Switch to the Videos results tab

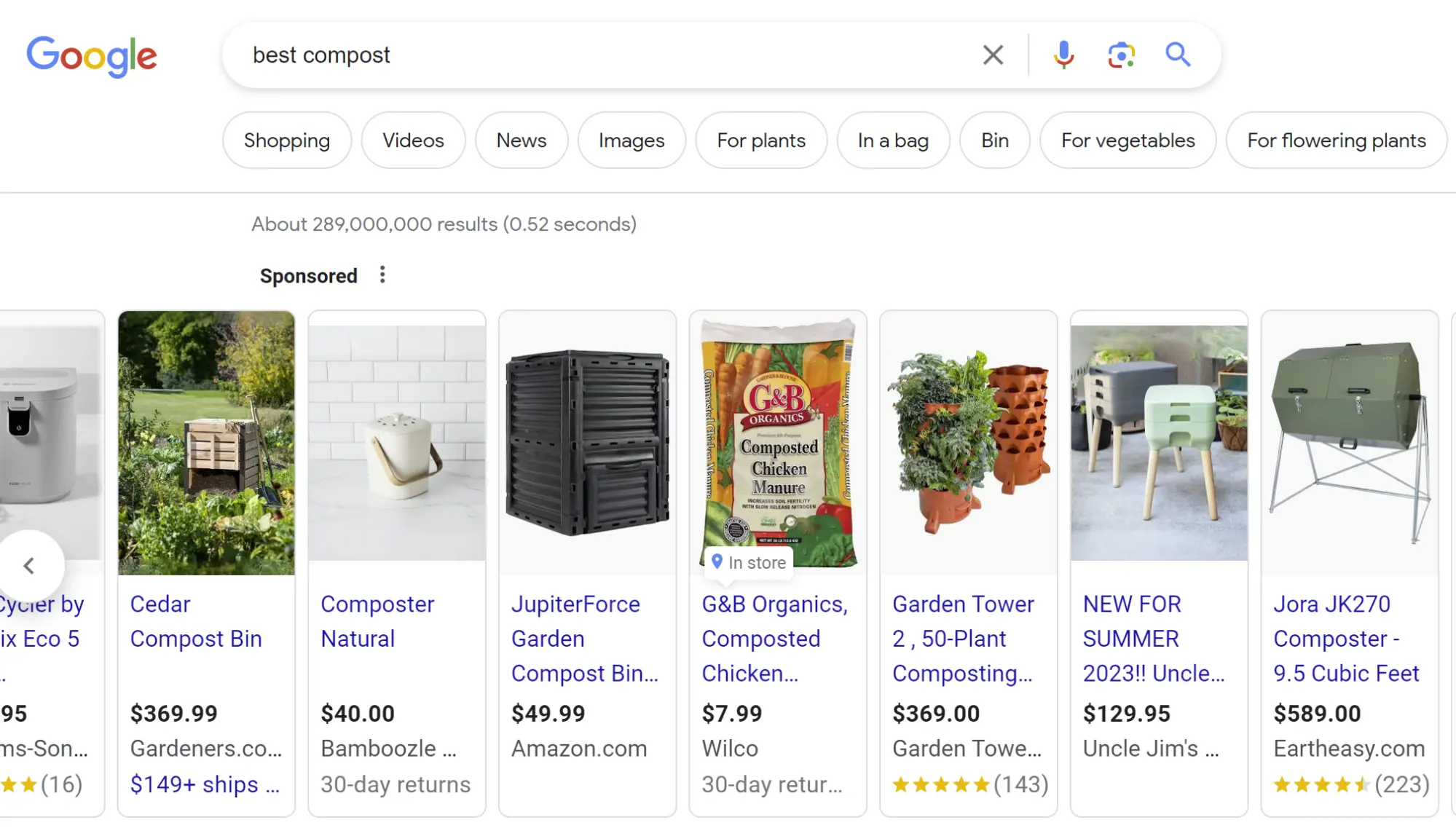(413, 140)
